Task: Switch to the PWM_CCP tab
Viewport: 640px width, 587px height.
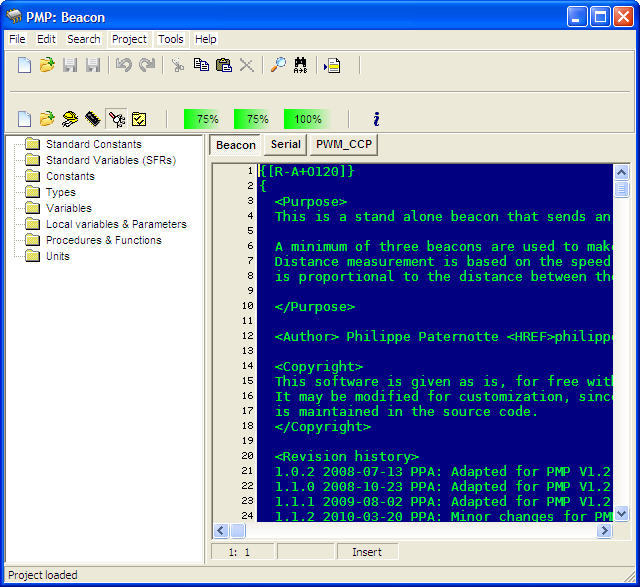Action: (344, 145)
